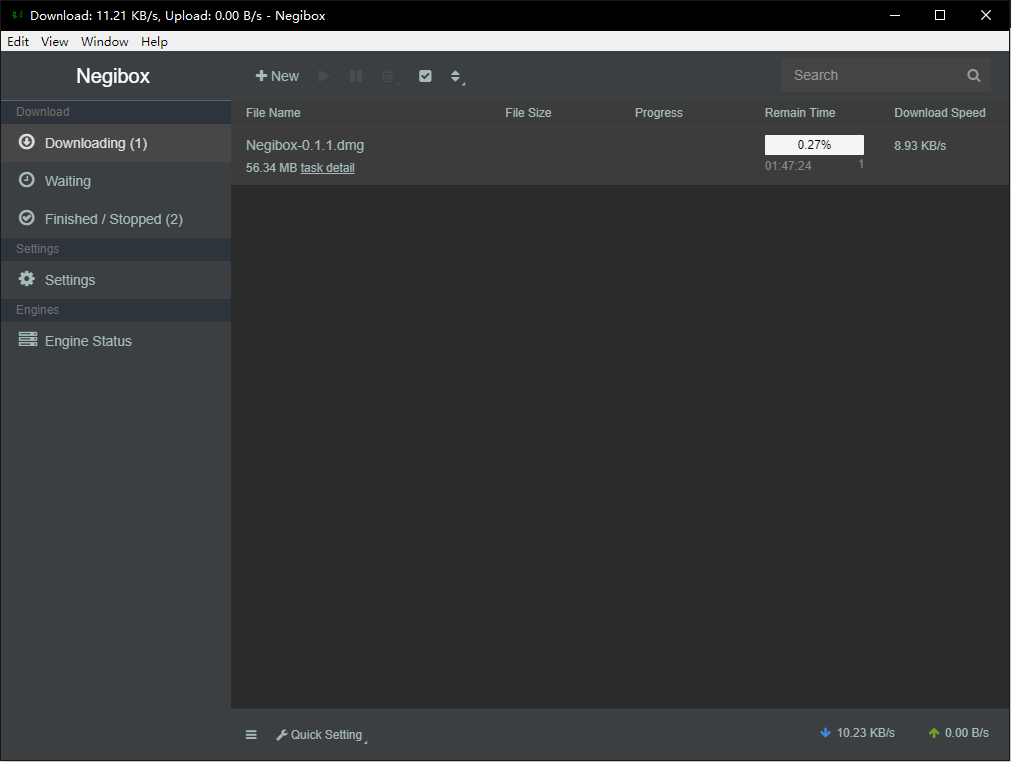1011x762 pixels.
Task: Open Finished / Stopped (2) list
Action: point(116,219)
